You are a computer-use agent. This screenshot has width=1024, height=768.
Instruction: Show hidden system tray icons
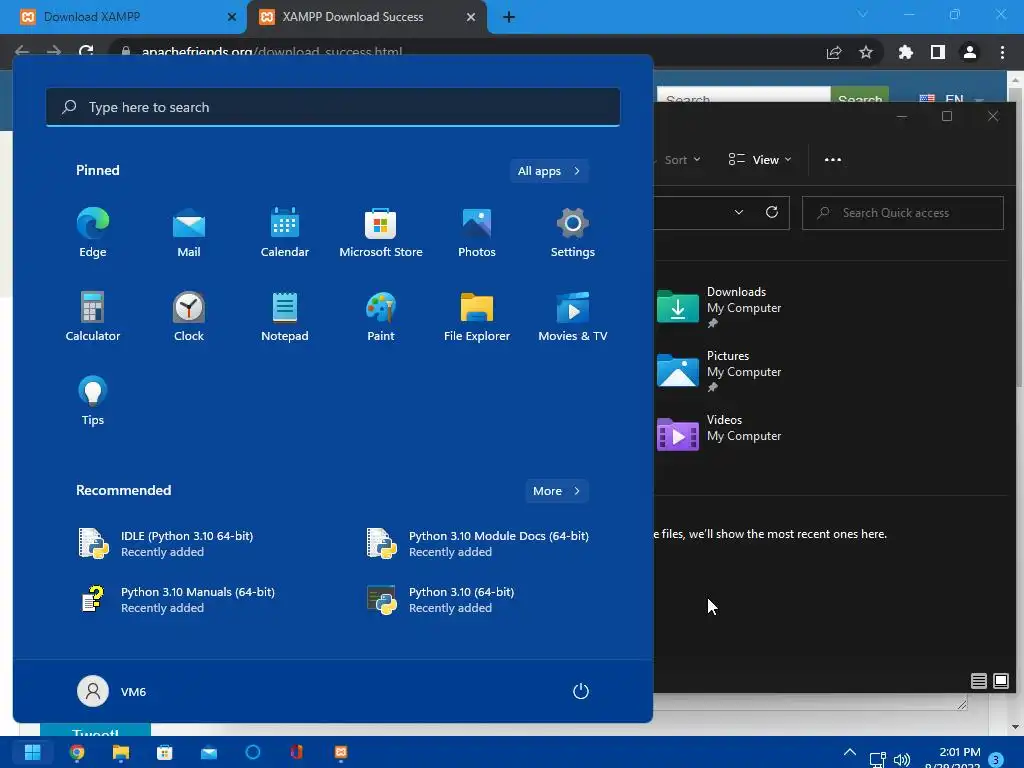click(x=850, y=752)
